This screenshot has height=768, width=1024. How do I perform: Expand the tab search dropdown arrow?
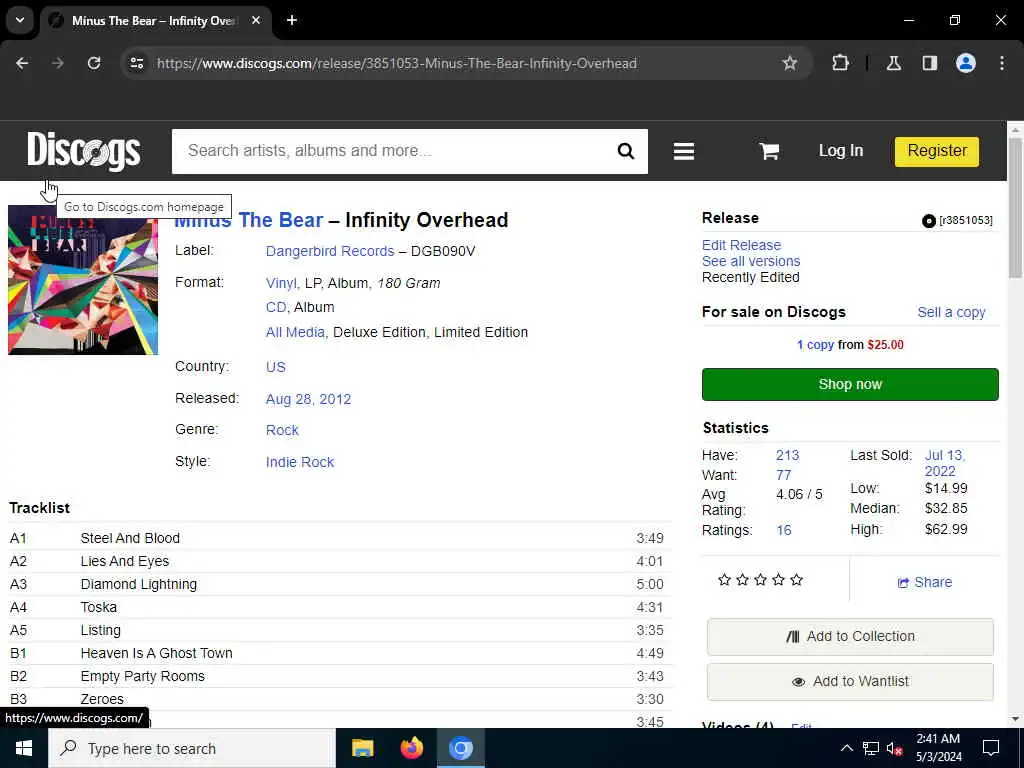tap(20, 20)
